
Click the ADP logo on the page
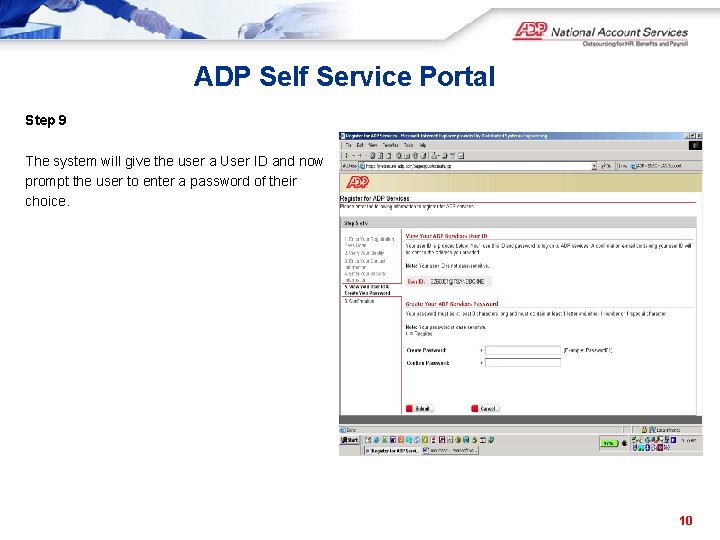pos(358,182)
